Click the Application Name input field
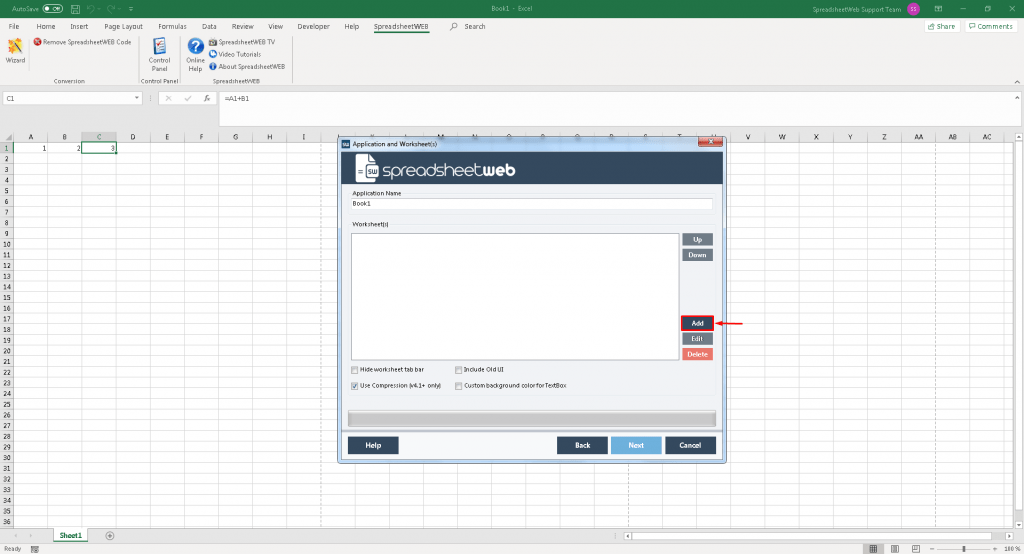Viewport: 1024px width, 554px height. [532, 204]
